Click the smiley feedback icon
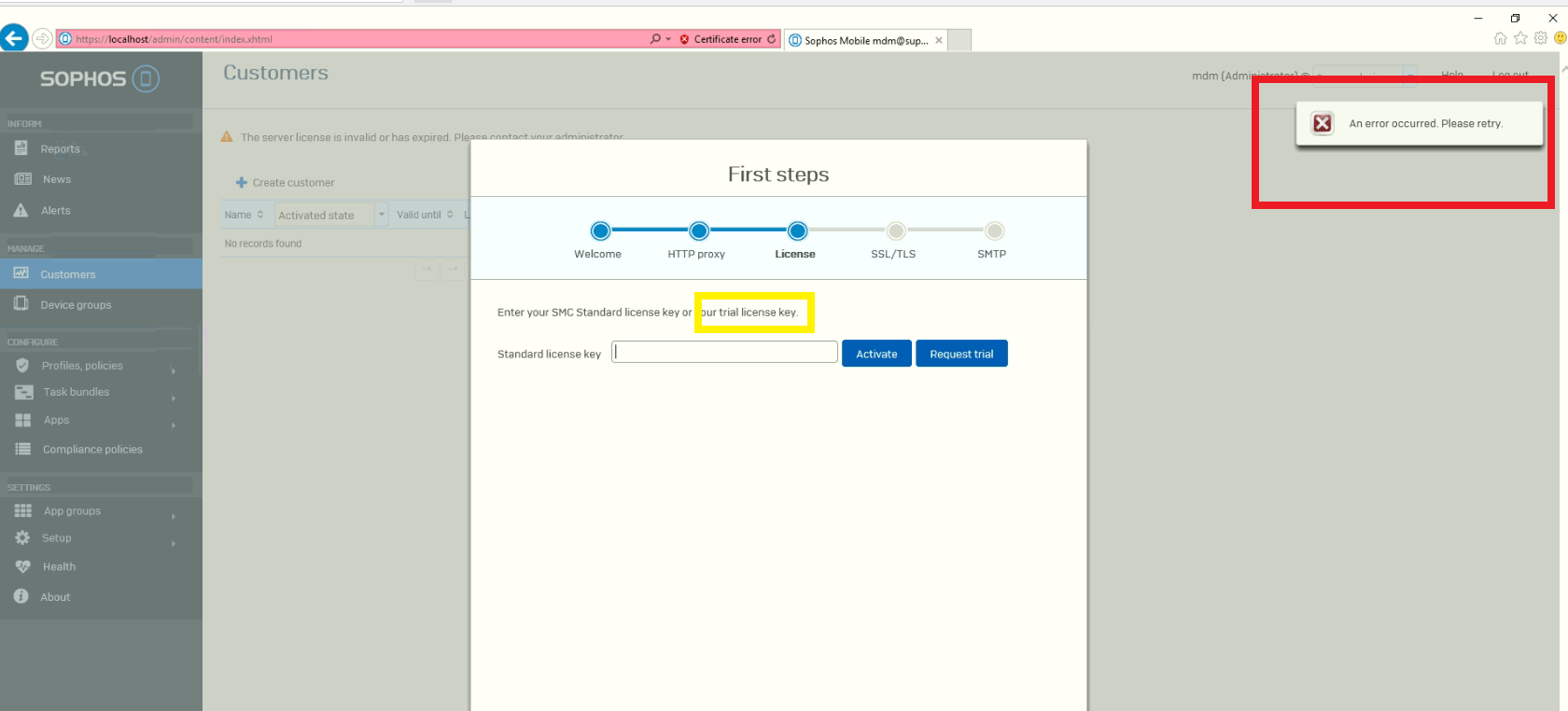 pyautogui.click(x=1560, y=38)
